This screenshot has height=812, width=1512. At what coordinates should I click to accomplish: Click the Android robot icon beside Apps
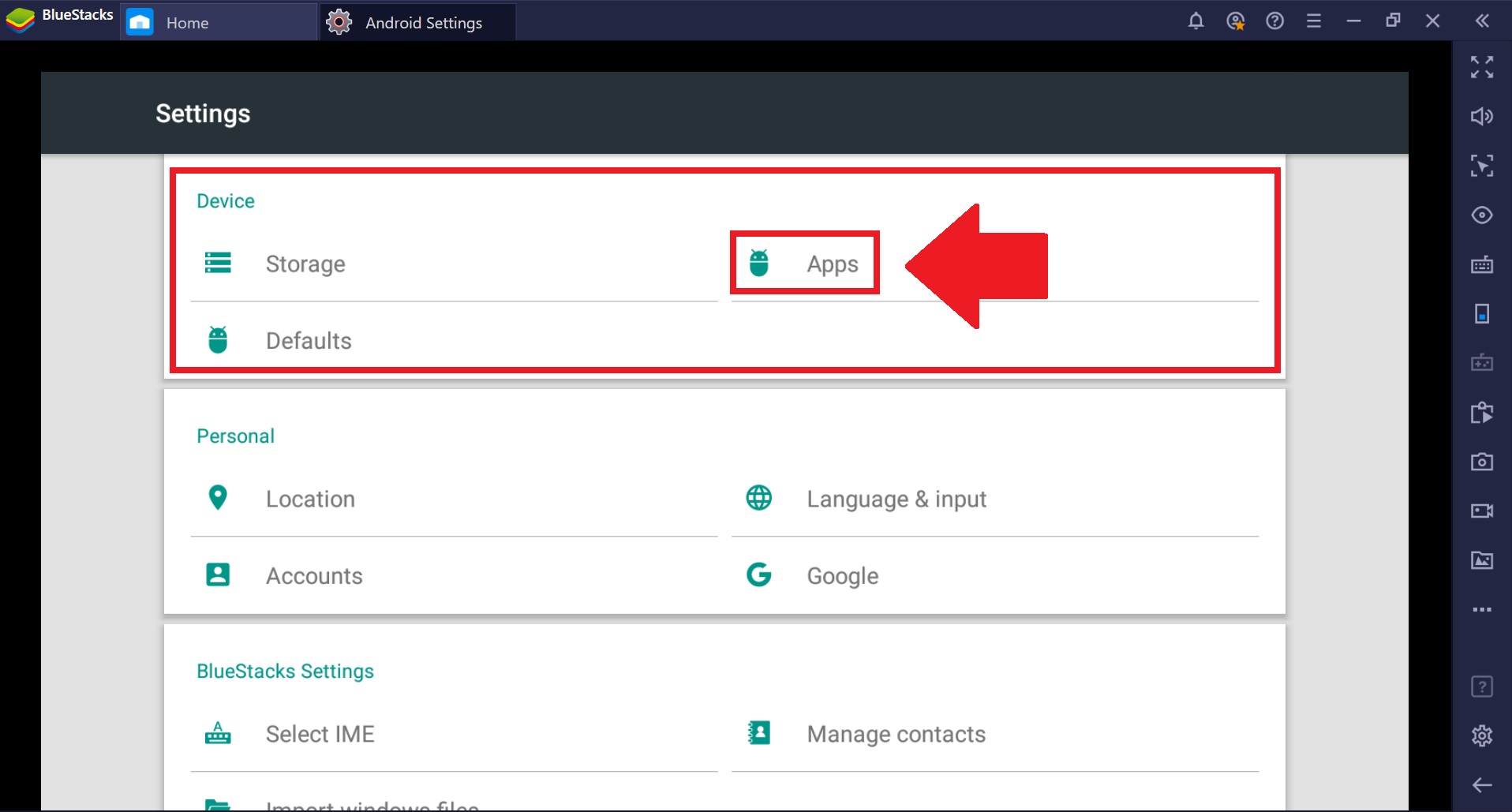[759, 263]
